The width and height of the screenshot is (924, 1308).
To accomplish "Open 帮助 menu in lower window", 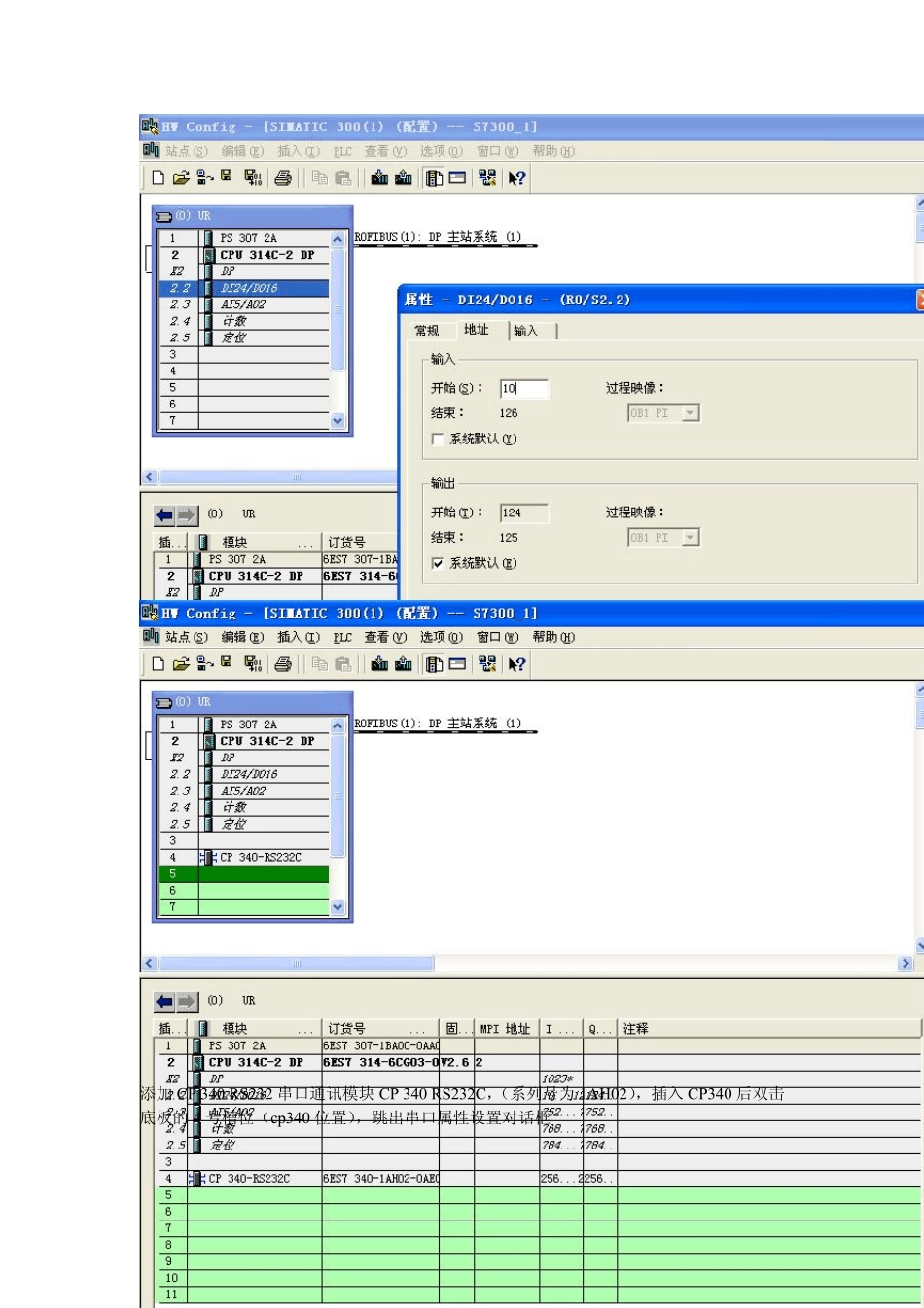I will pos(553,638).
